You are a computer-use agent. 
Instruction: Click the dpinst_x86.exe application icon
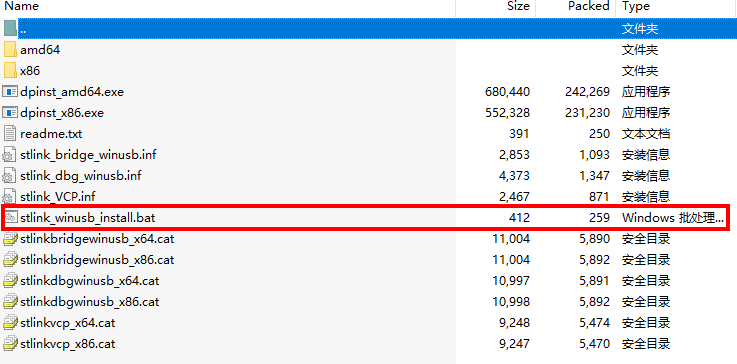[10, 113]
